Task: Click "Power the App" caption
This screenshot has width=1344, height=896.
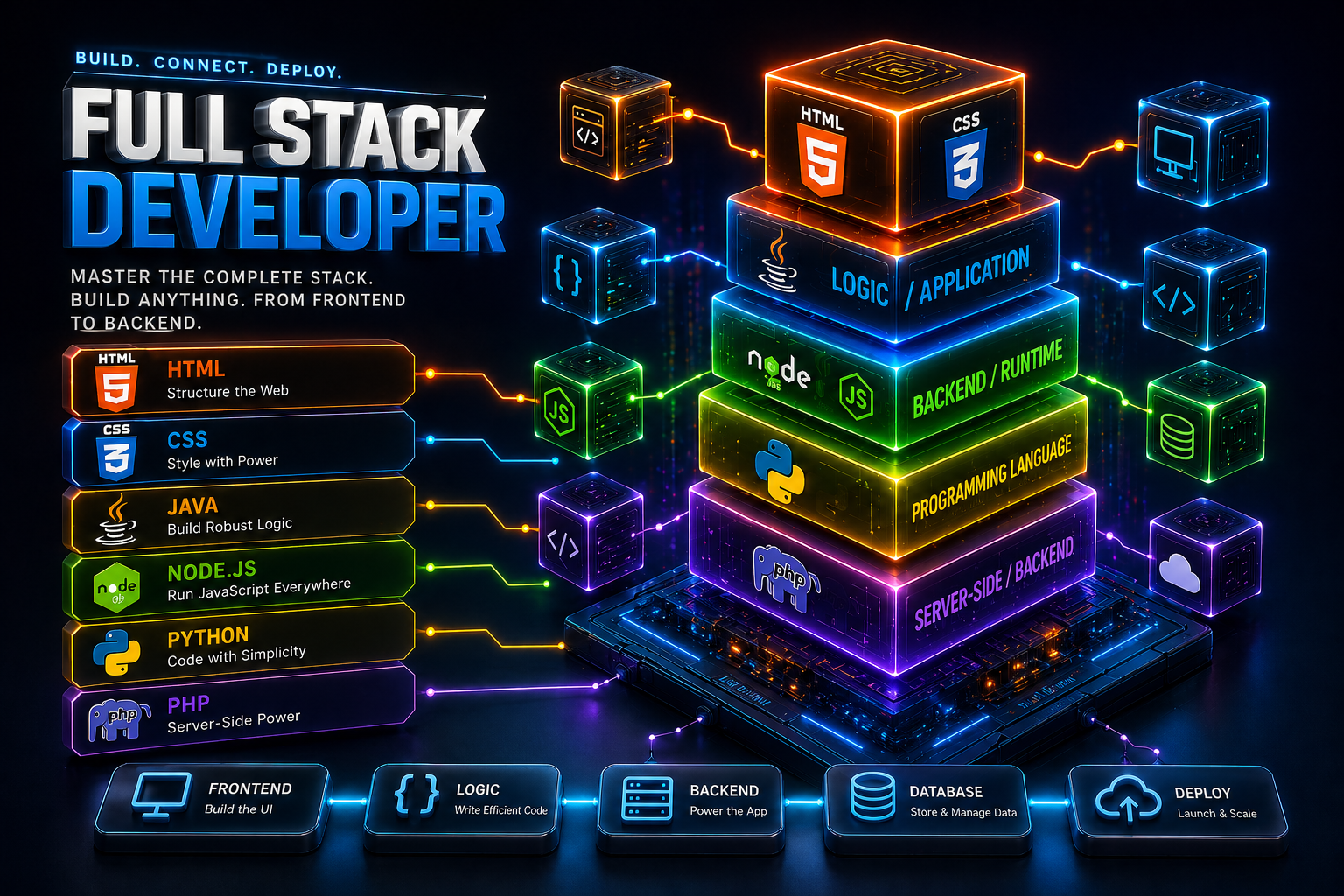Action: 728,811
